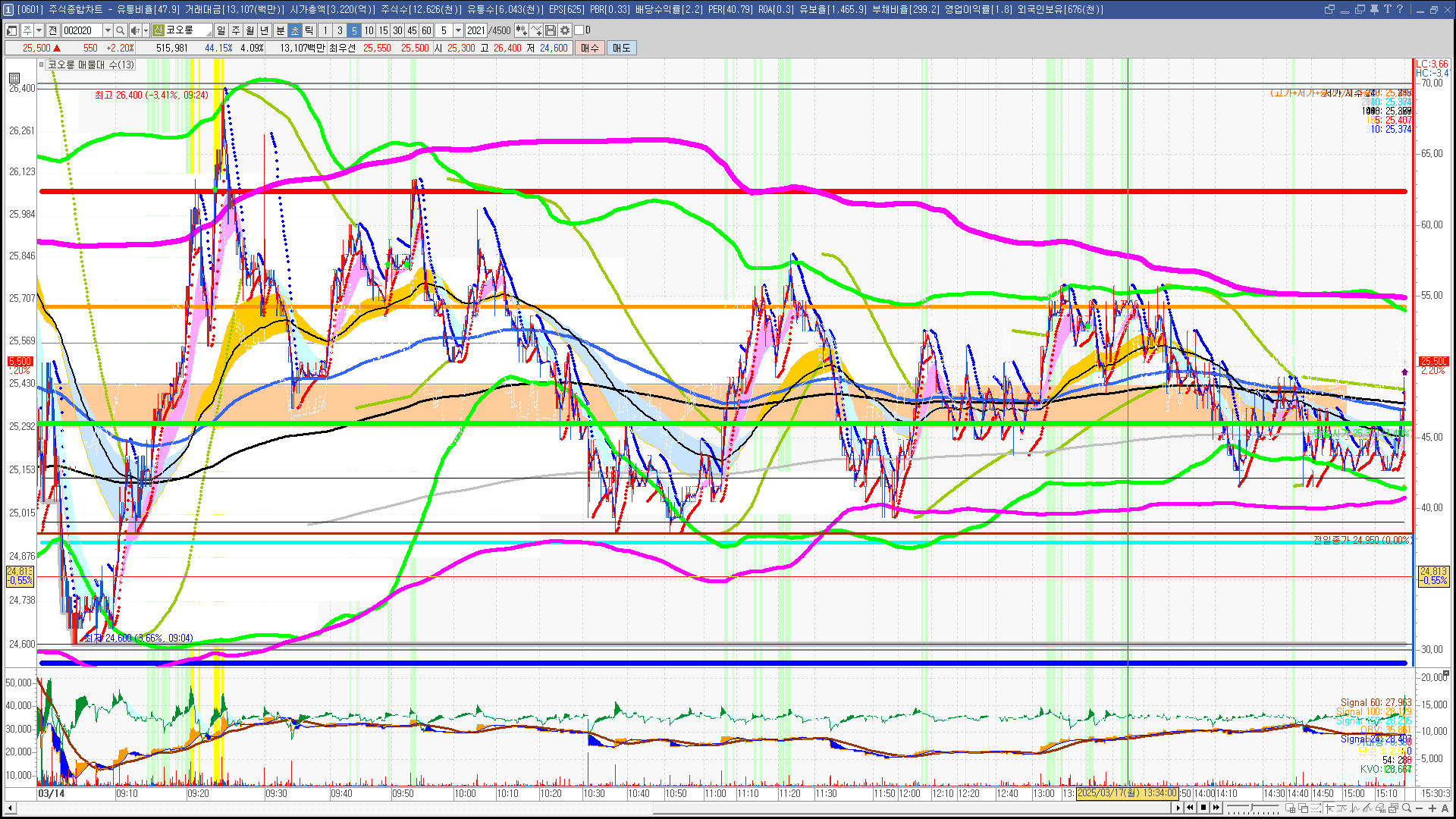Switch to 초 (second) chart type
The width and height of the screenshot is (1456, 819).
point(295,30)
